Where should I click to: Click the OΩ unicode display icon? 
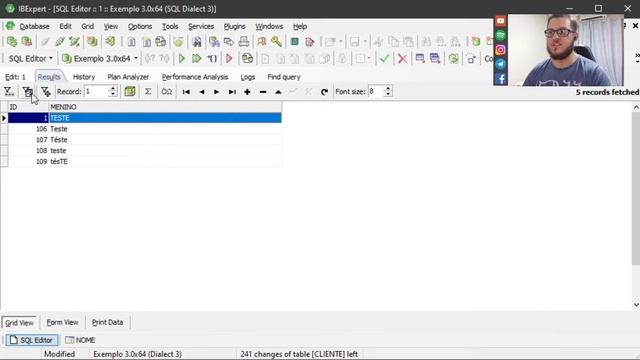coord(167,92)
